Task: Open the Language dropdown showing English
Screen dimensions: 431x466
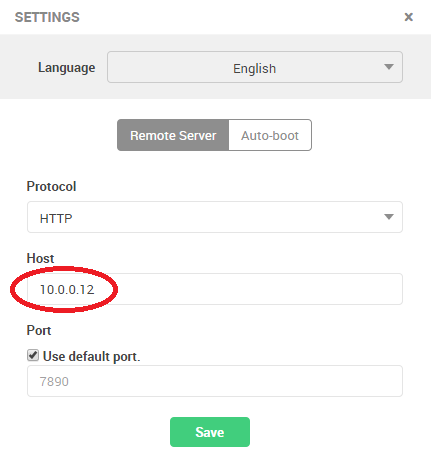Action: 255,67
